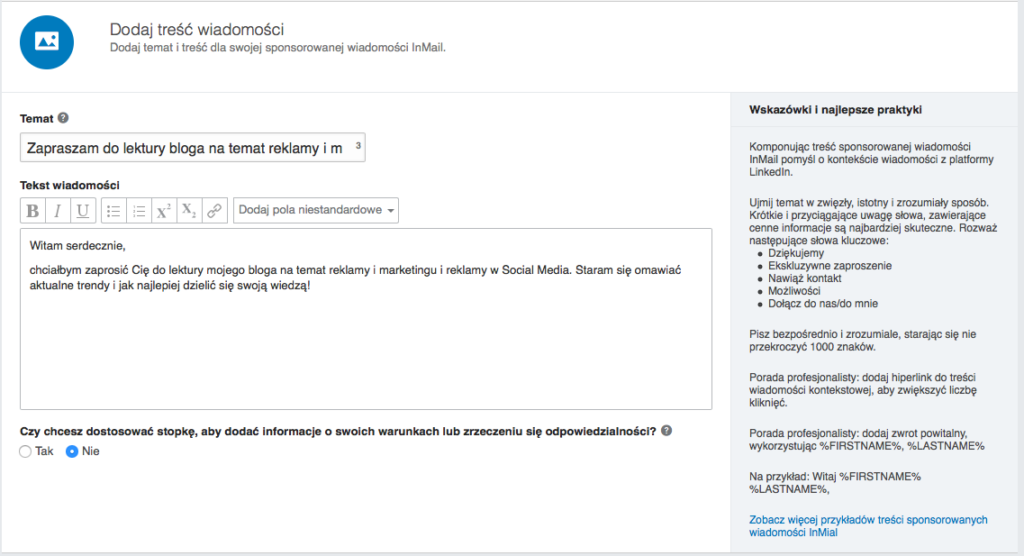Insert a bulleted list
Image resolution: width=1024 pixels, height=556 pixels.
[114, 211]
